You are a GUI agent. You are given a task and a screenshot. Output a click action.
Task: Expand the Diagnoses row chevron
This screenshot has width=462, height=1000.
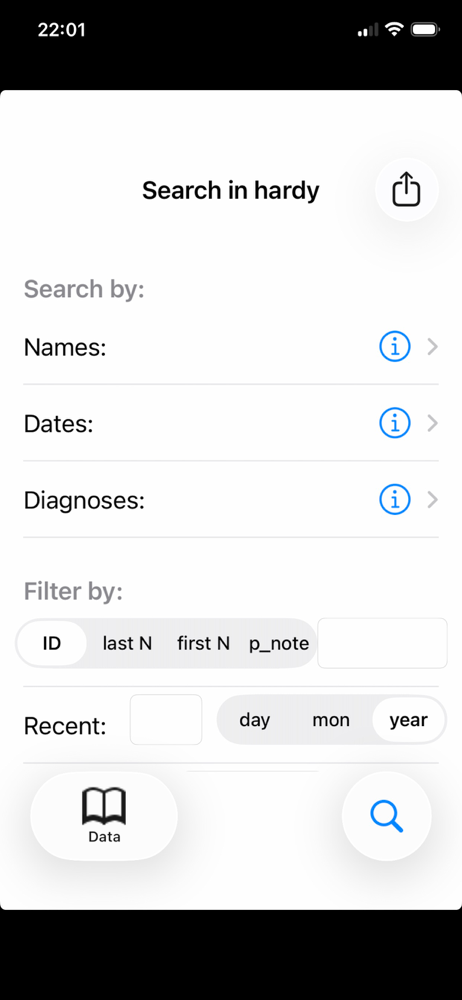click(x=433, y=499)
